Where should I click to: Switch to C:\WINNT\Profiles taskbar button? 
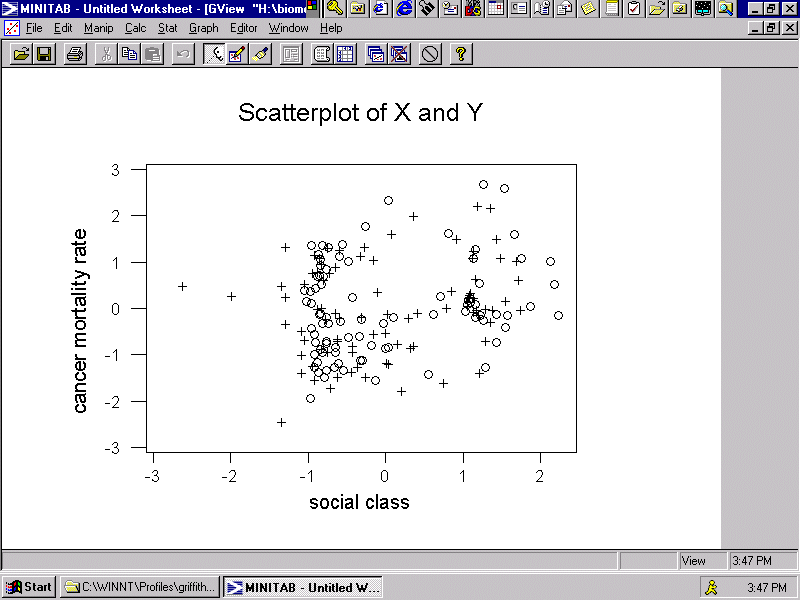click(x=140, y=587)
